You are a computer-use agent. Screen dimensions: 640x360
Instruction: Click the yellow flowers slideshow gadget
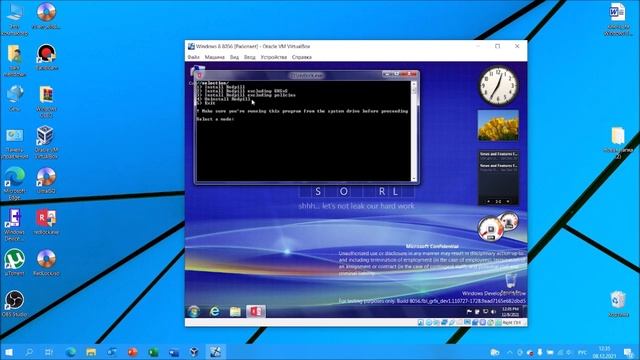pos(498,125)
